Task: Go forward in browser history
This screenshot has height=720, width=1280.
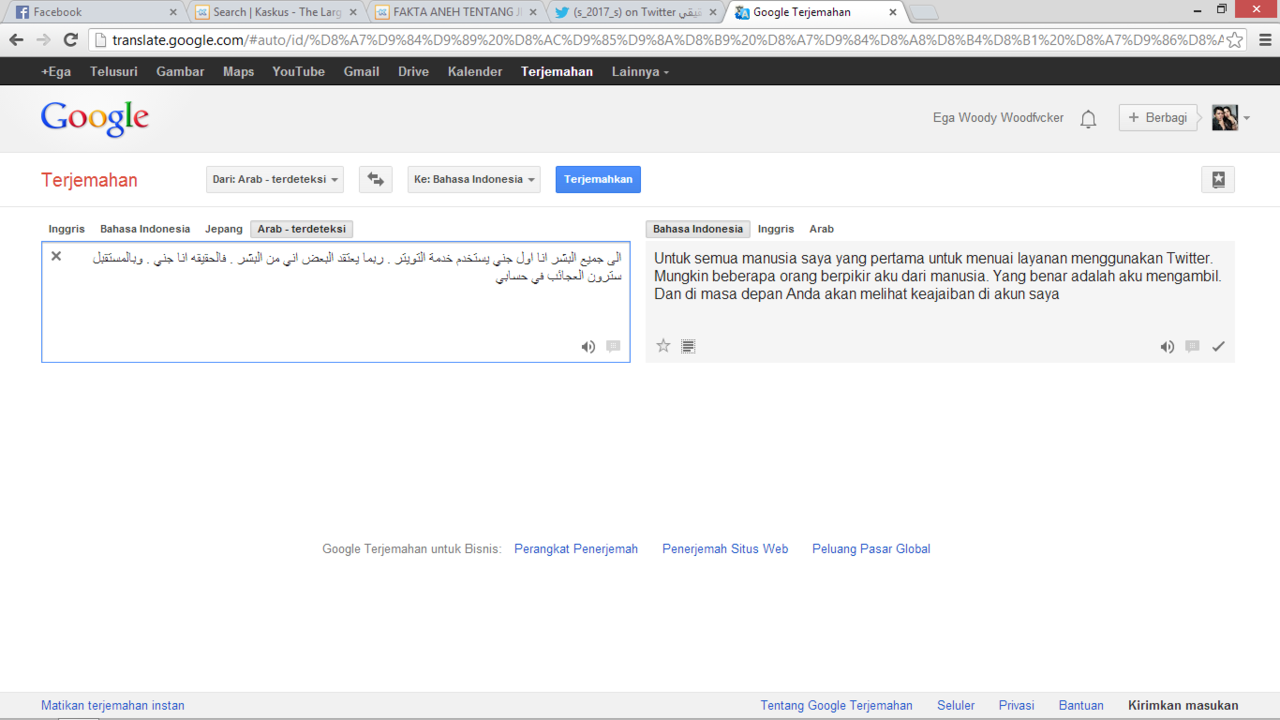Action: pyautogui.click(x=43, y=40)
